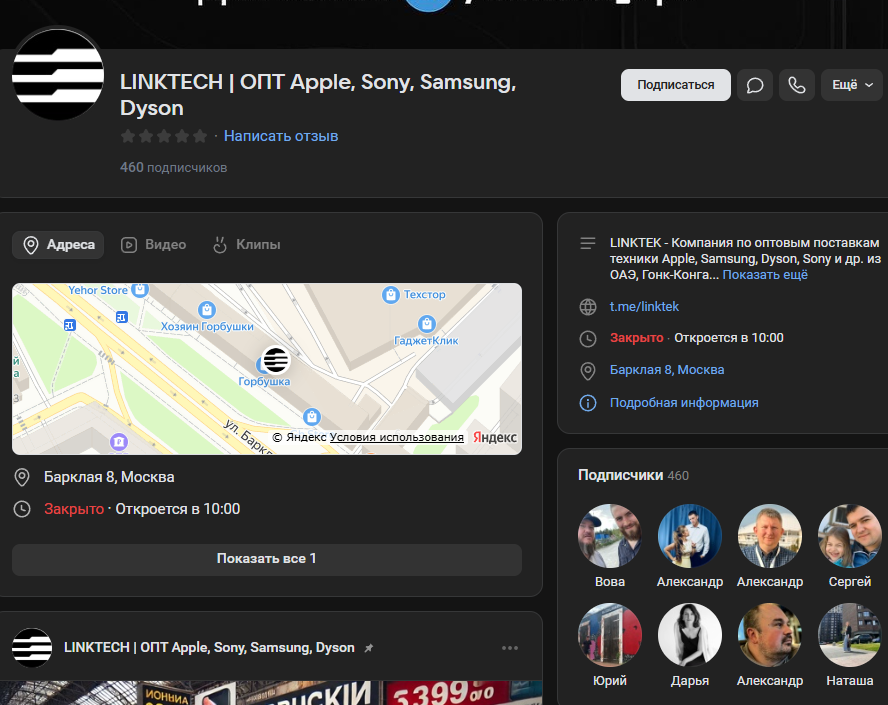Image resolution: width=888 pixels, height=705 pixels.
Task: Click the LINKTECH header profile avatar
Action: [58, 74]
